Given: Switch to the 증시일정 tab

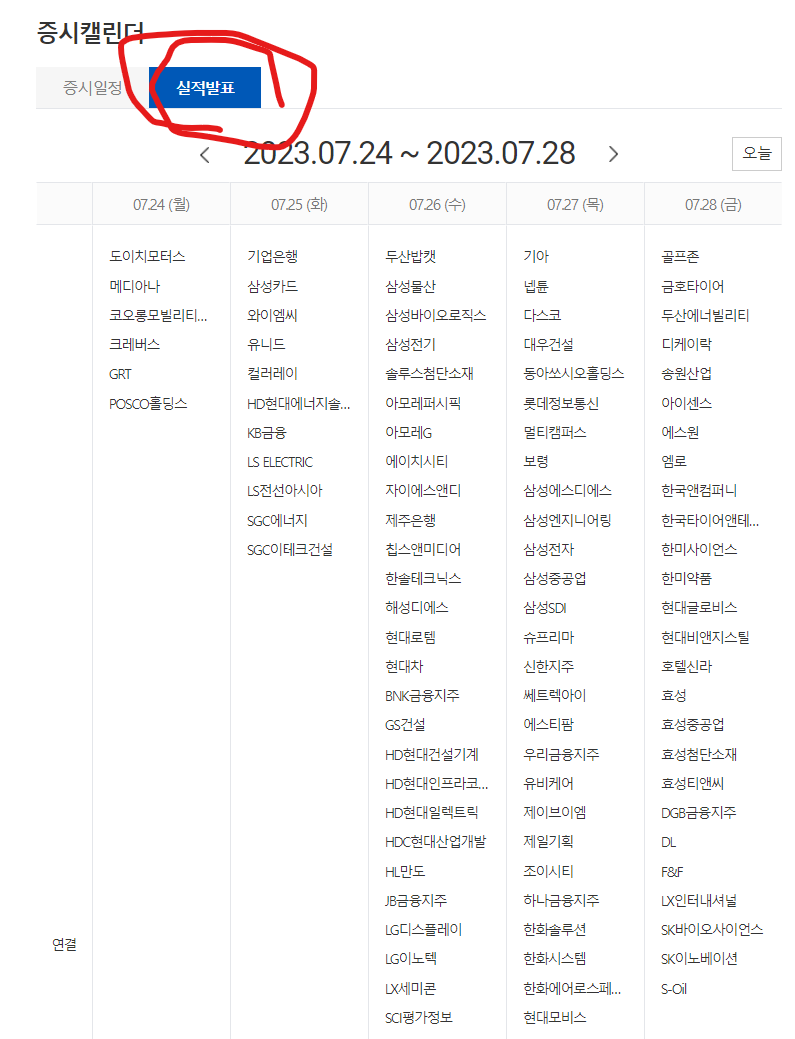Looking at the screenshot, I should [92, 87].
